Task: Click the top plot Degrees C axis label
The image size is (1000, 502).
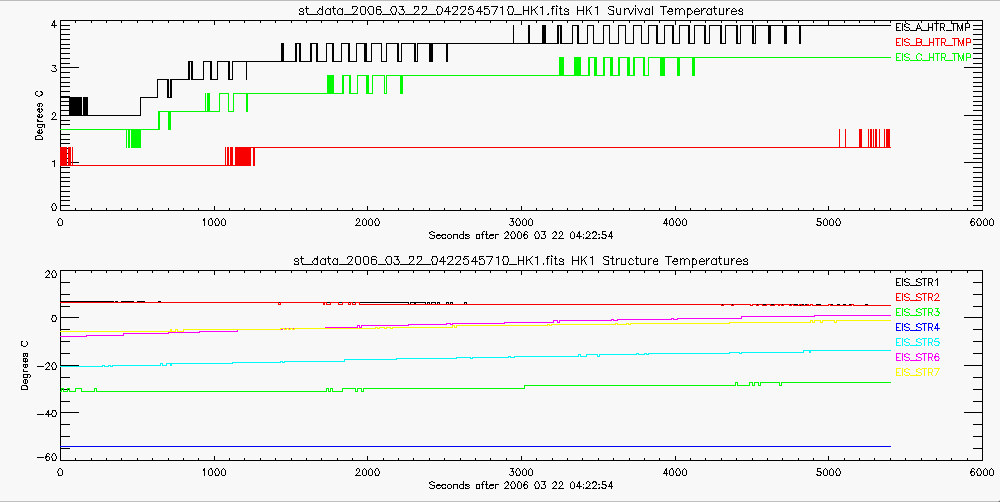Action: click(39, 115)
